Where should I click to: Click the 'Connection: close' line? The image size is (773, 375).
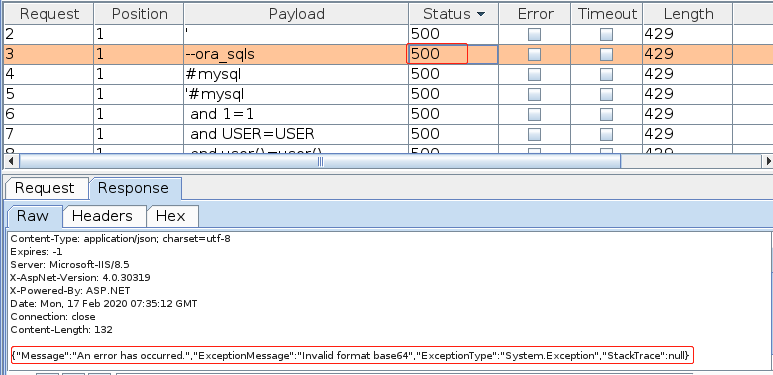[53, 316]
